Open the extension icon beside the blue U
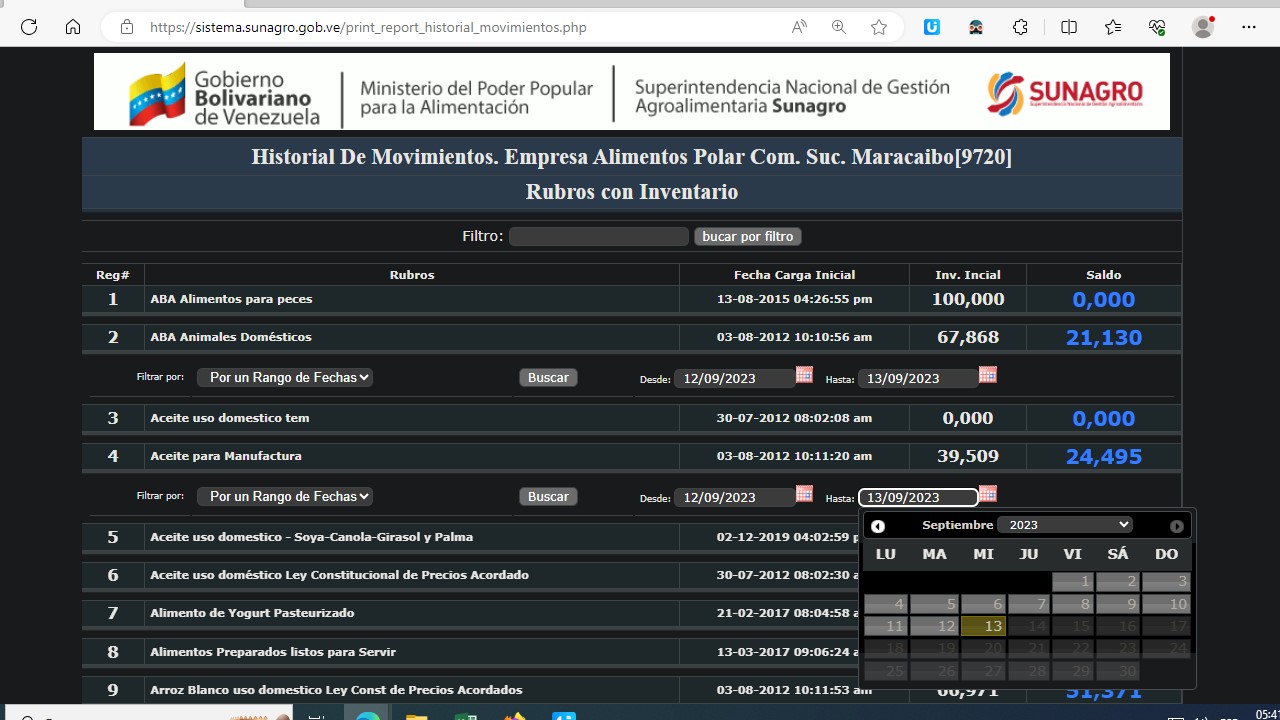This screenshot has width=1280, height=720. [976, 27]
